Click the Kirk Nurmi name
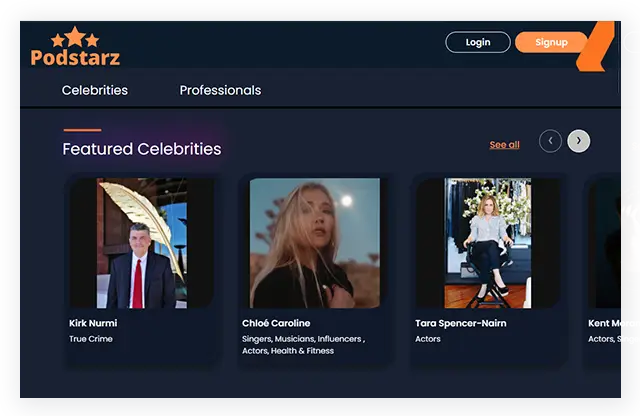Image resolution: width=640 pixels, height=416 pixels. click(x=93, y=323)
